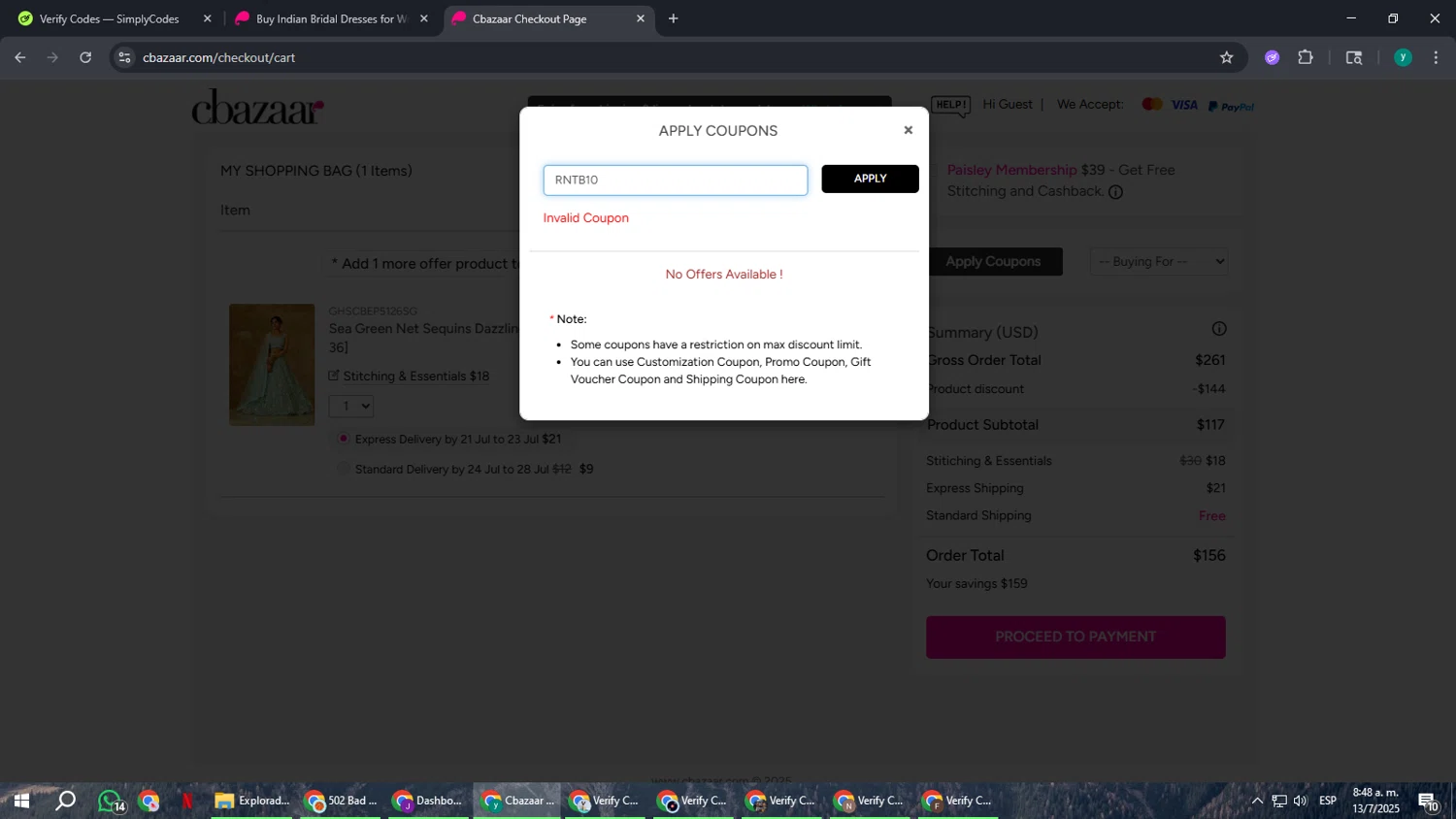Open Chrome three-dot menu
This screenshot has width=1456, height=819.
(x=1437, y=57)
